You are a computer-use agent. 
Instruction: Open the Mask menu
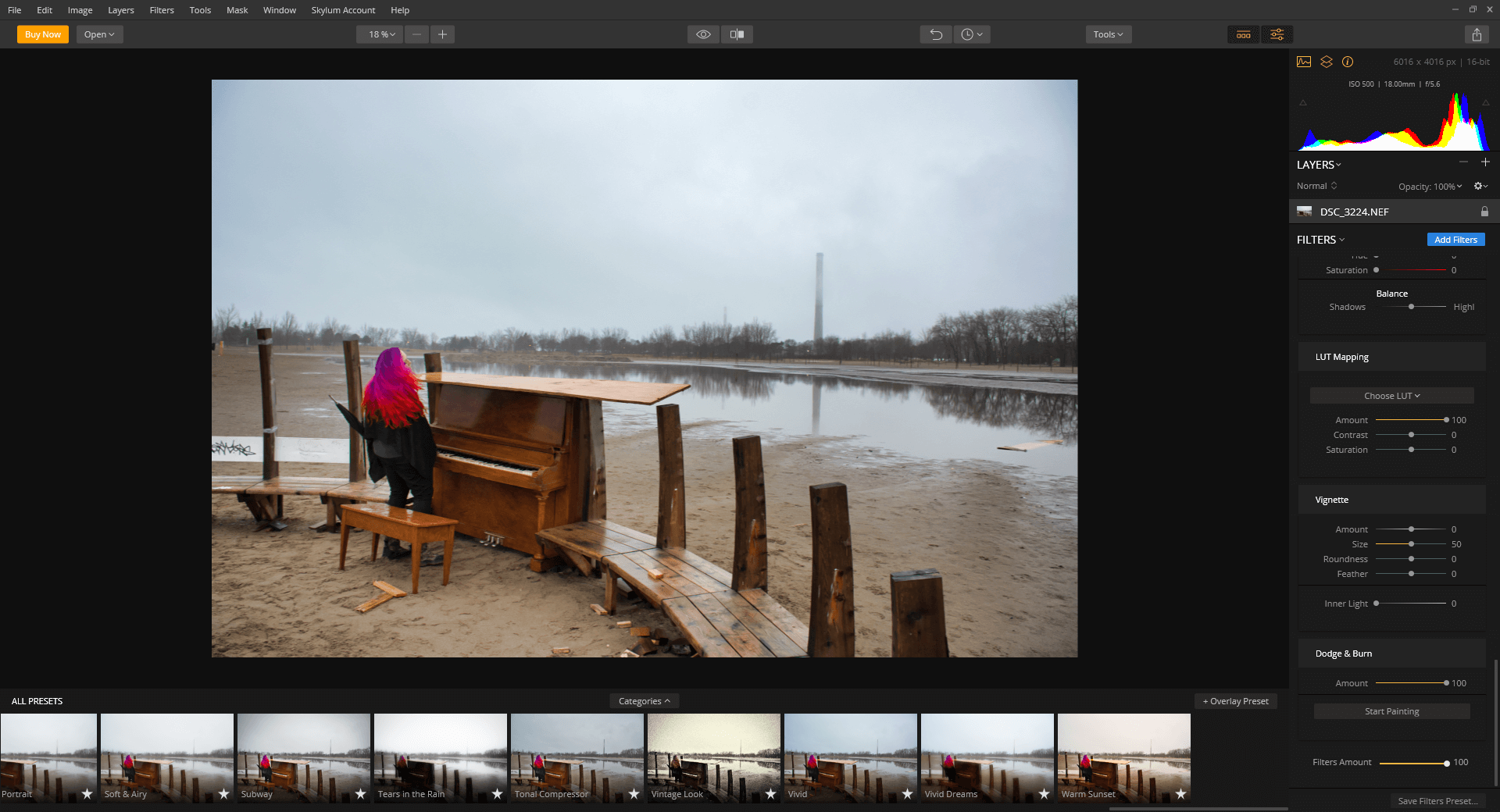[x=237, y=10]
